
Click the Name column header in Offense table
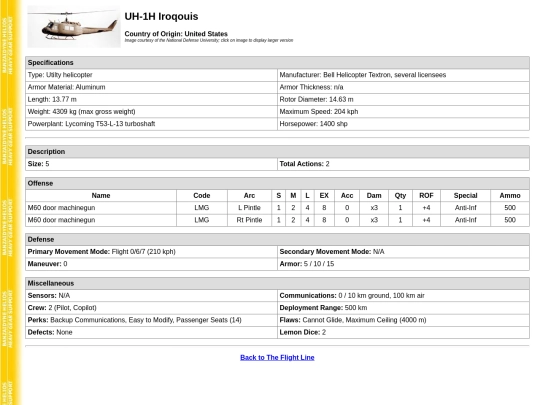[101, 196]
